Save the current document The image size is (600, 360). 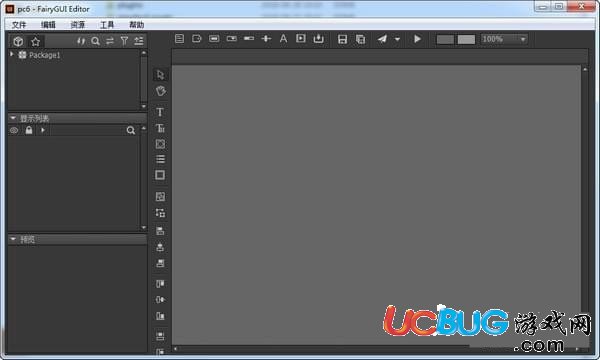pyautogui.click(x=342, y=39)
